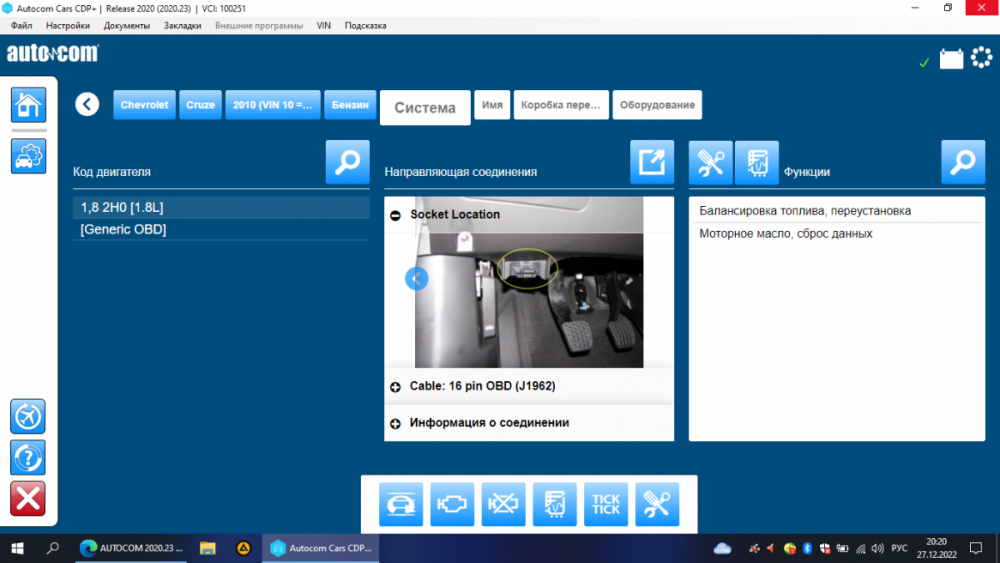Click the car settings icon in sidebar
The image size is (1000, 563).
[x=28, y=156]
